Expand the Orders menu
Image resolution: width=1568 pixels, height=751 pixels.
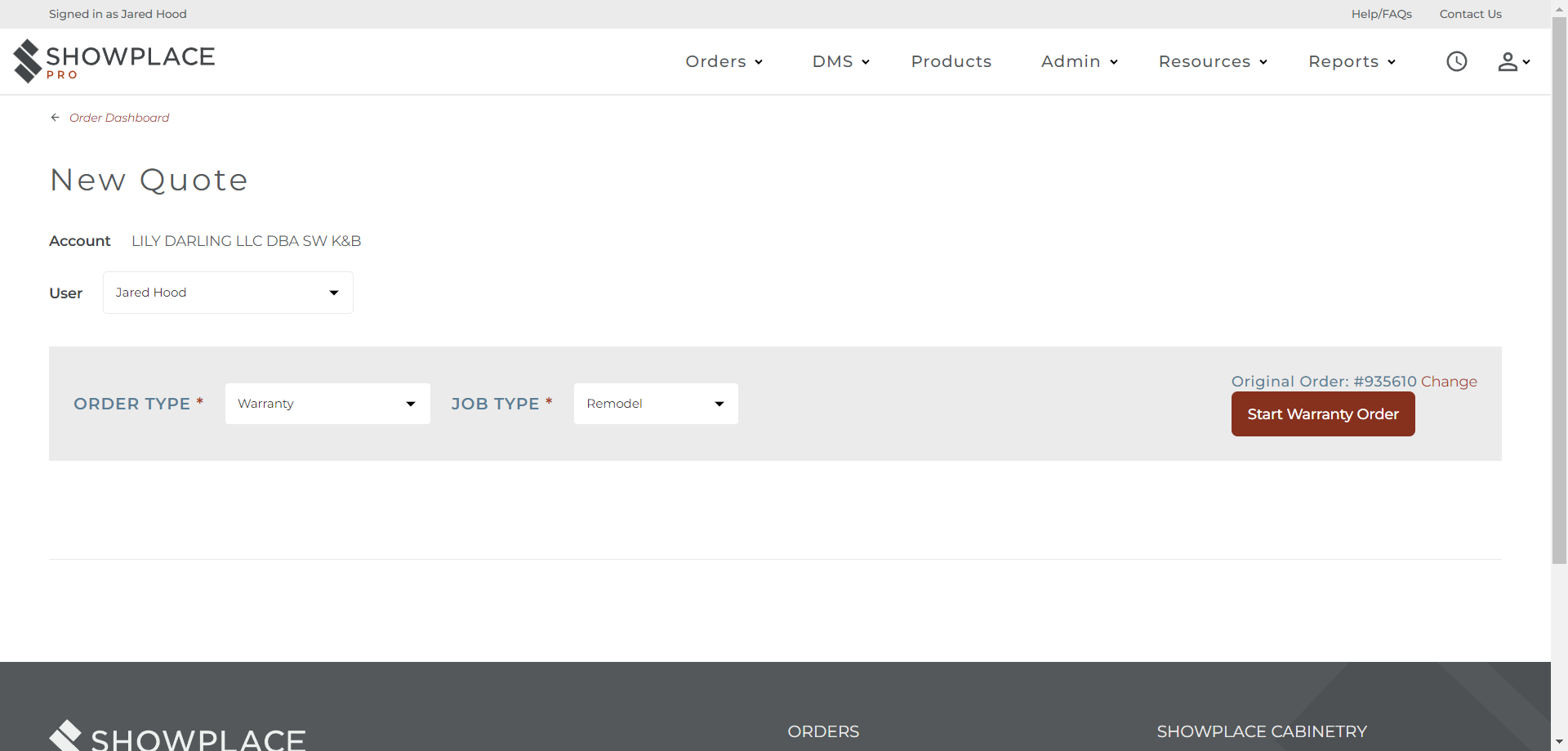click(724, 61)
